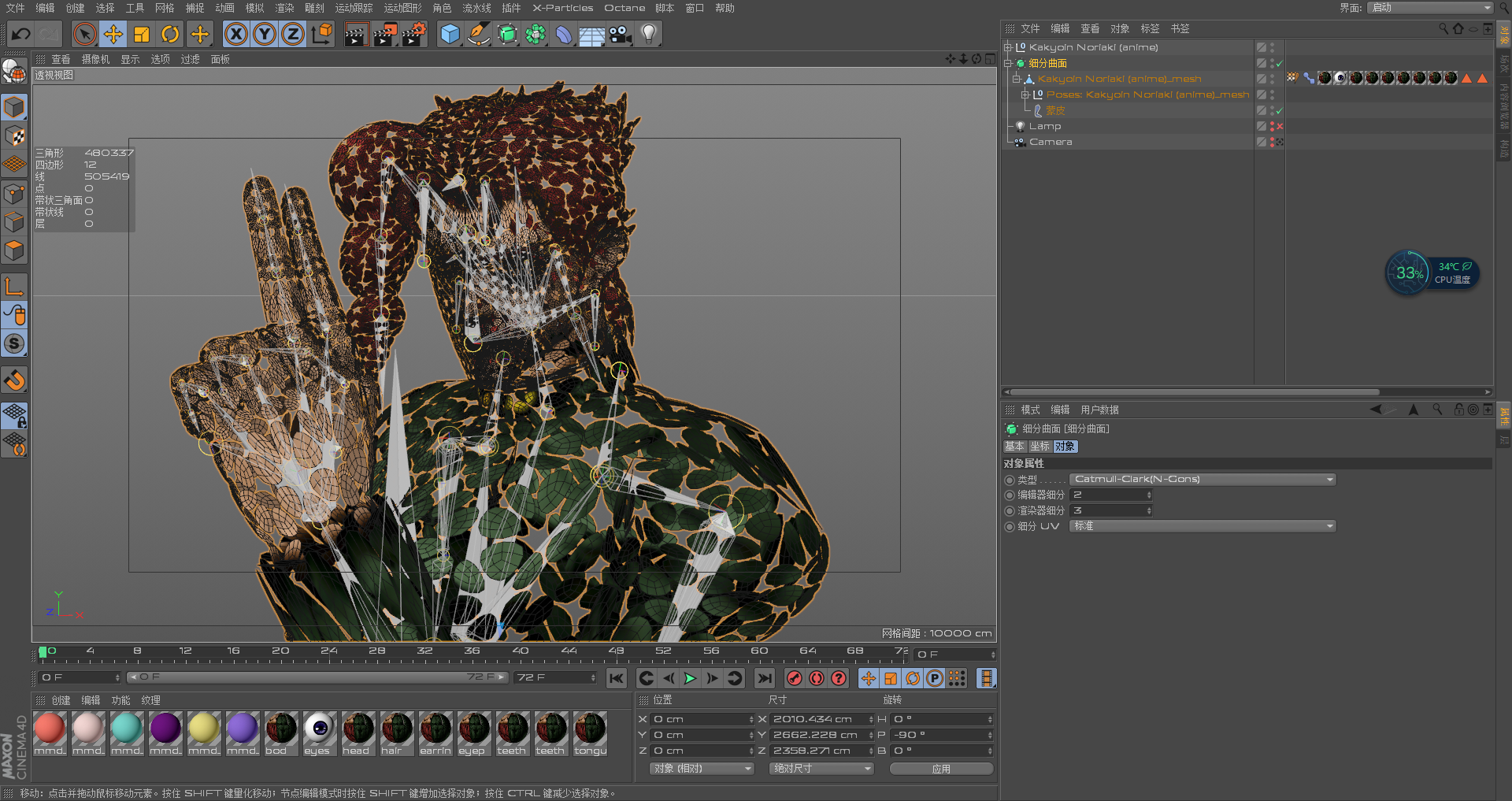This screenshot has width=1512, height=801.
Task: Open the X-Particles menu
Action: point(562,8)
